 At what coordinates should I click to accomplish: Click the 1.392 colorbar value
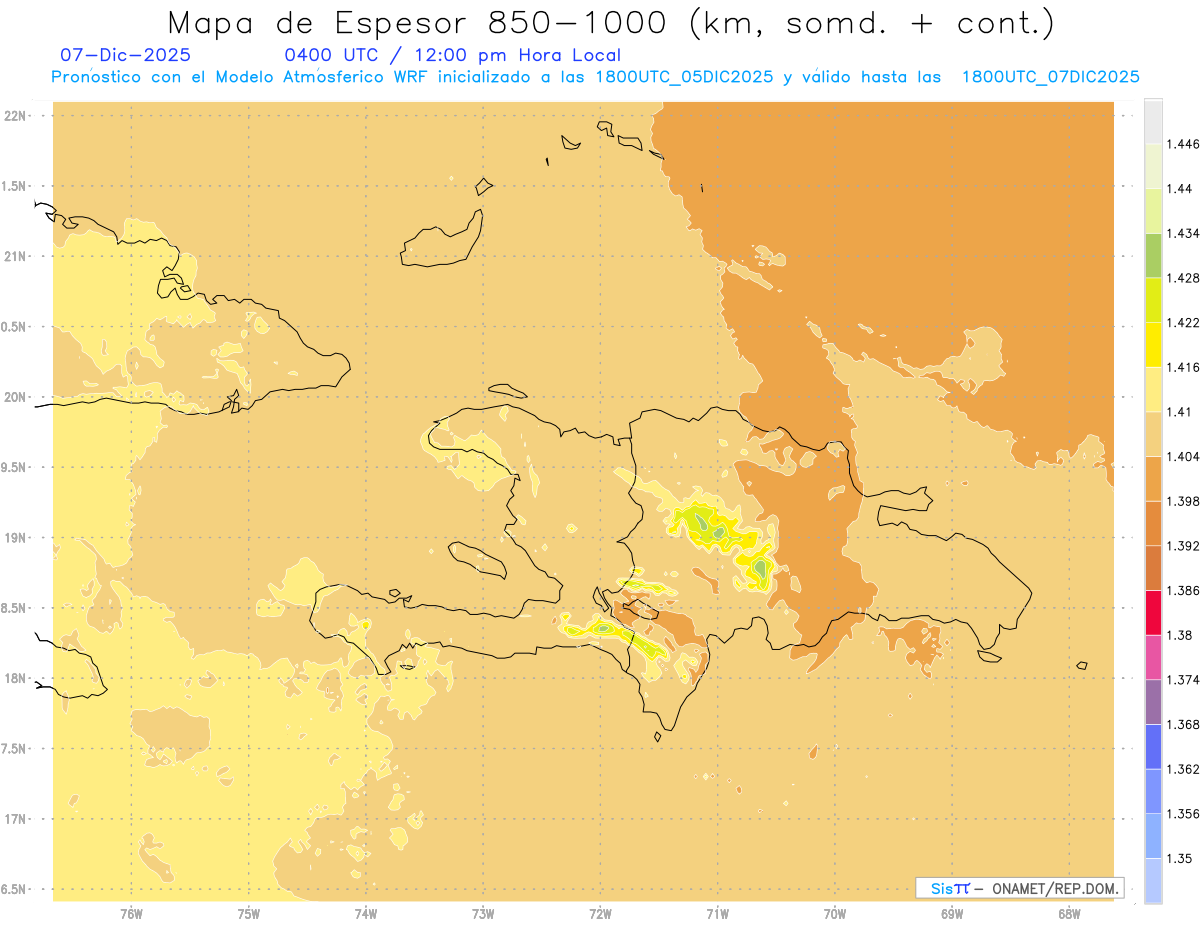pyautogui.click(x=1183, y=546)
